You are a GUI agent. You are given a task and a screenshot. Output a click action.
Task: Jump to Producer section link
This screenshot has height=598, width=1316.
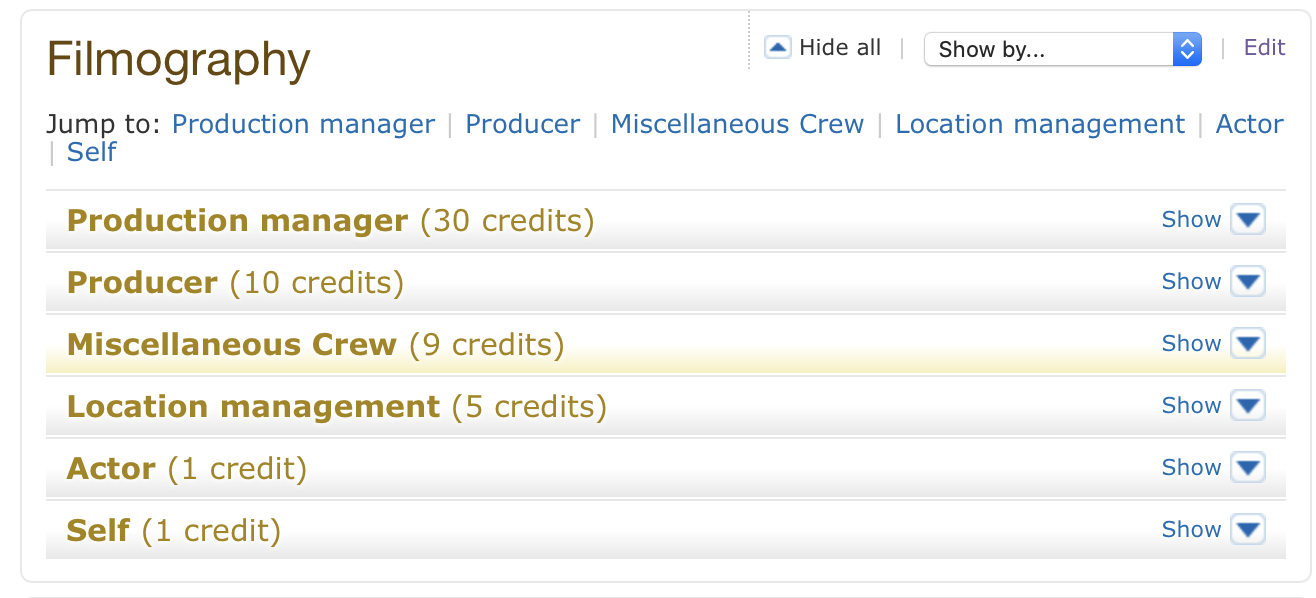coord(522,124)
